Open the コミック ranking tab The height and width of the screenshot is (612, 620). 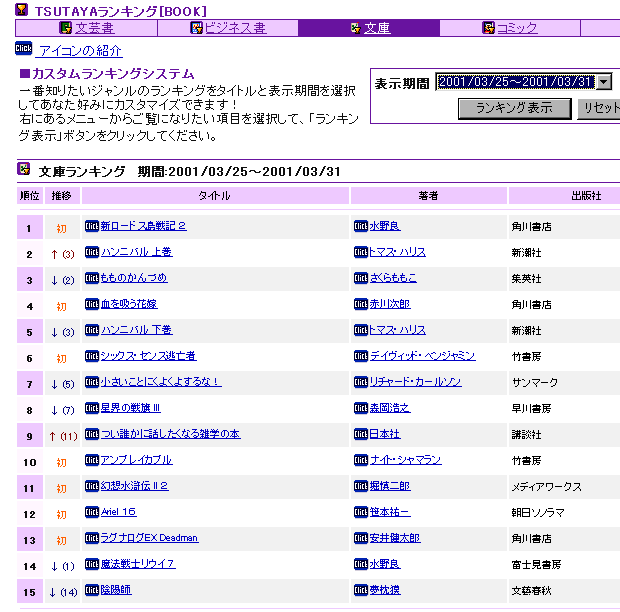pyautogui.click(x=517, y=28)
